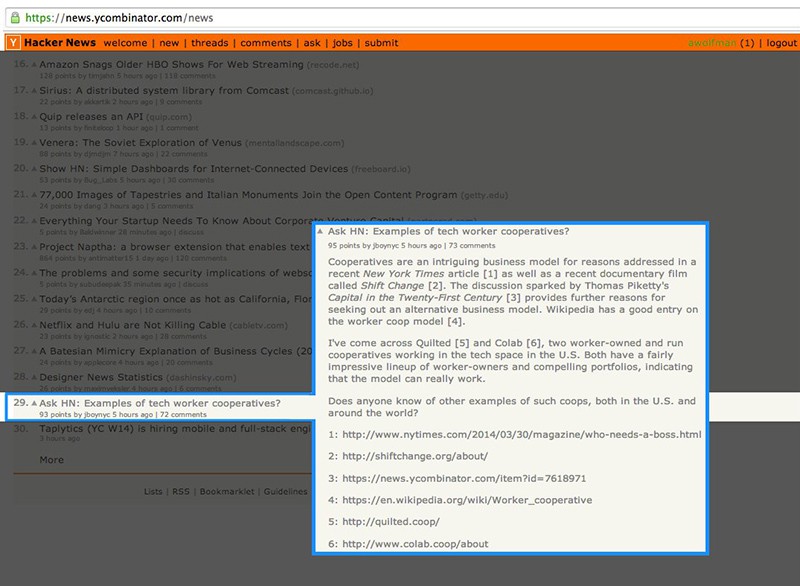Open the RSS footer link

coord(181,492)
